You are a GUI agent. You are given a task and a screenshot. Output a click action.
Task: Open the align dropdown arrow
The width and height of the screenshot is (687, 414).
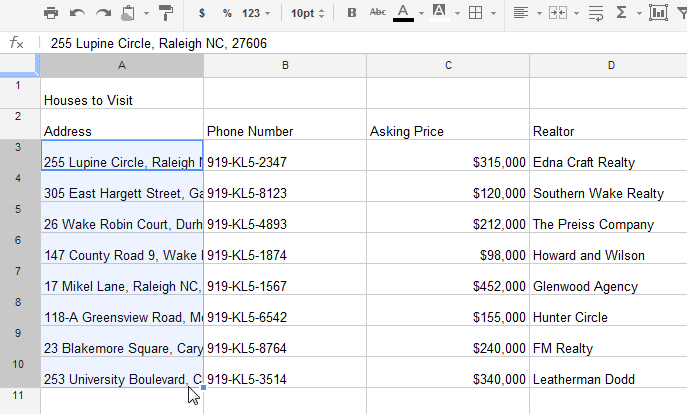(x=539, y=14)
